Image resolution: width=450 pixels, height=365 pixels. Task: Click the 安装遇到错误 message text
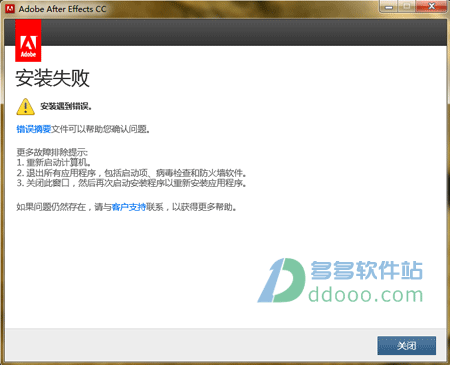pyautogui.click(x=66, y=106)
